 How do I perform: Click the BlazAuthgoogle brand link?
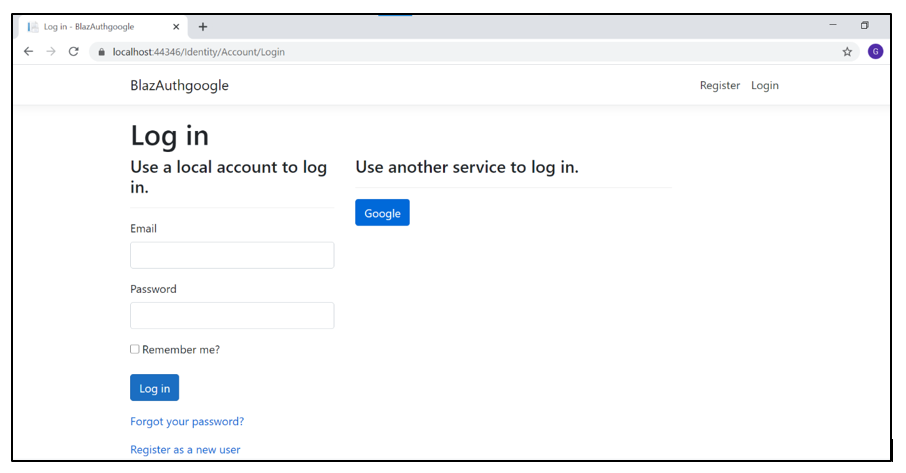(179, 86)
